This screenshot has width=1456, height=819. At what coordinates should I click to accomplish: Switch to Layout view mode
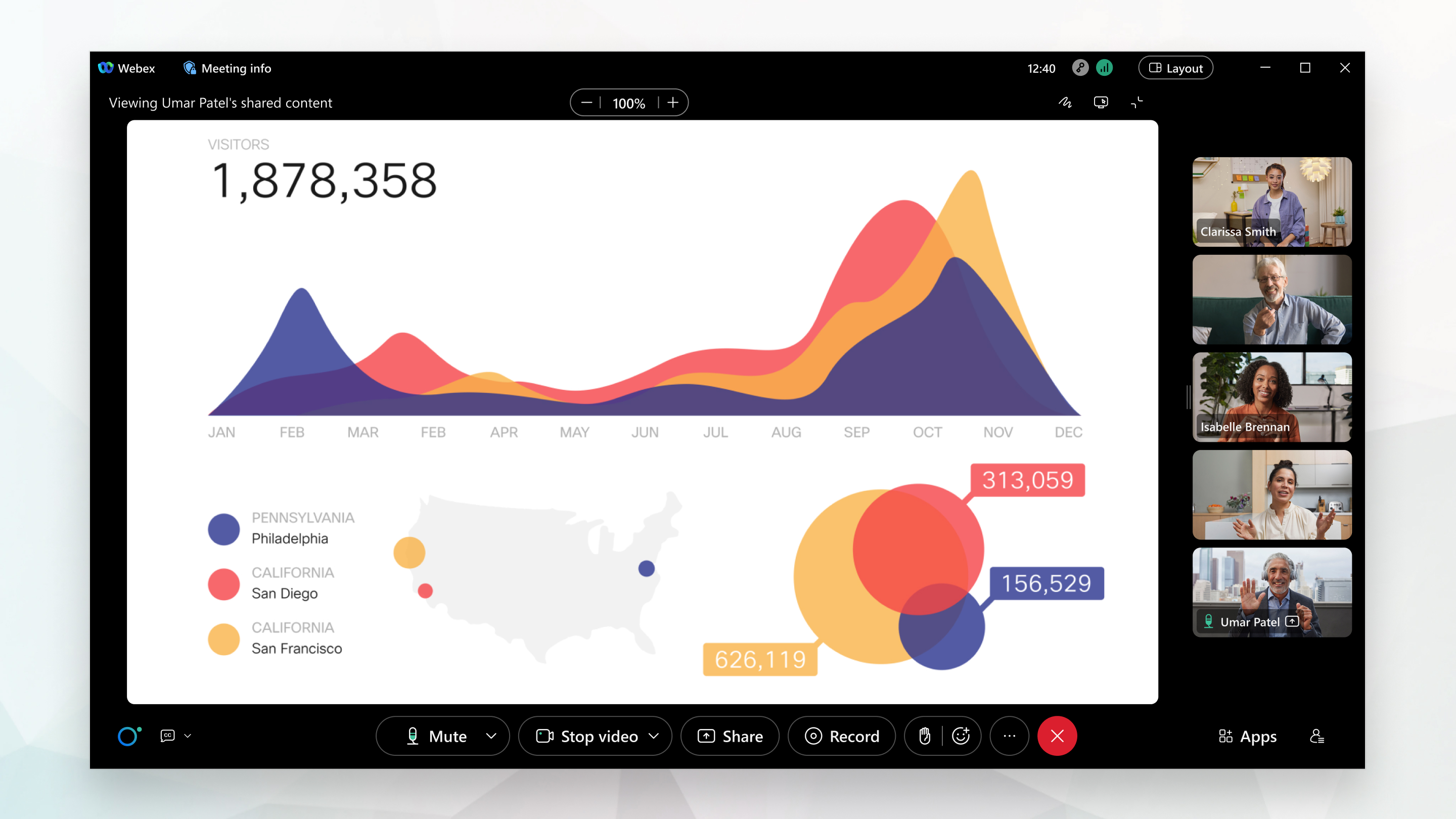1177,67
